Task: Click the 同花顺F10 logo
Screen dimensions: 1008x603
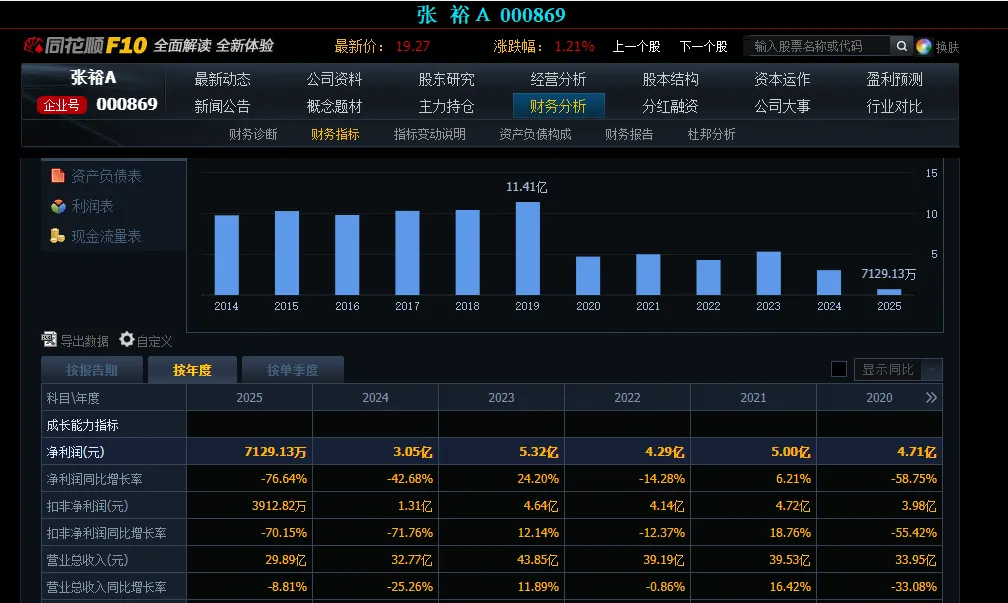Action: (85, 46)
